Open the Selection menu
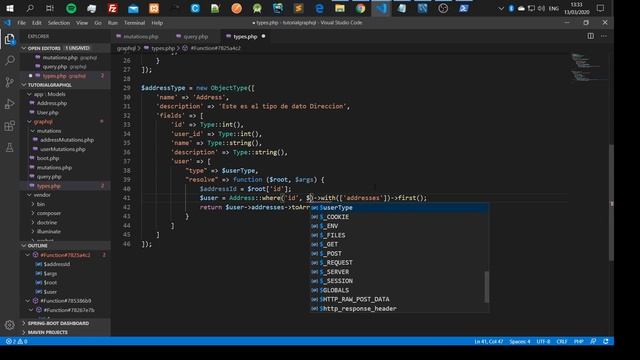 coord(59,23)
